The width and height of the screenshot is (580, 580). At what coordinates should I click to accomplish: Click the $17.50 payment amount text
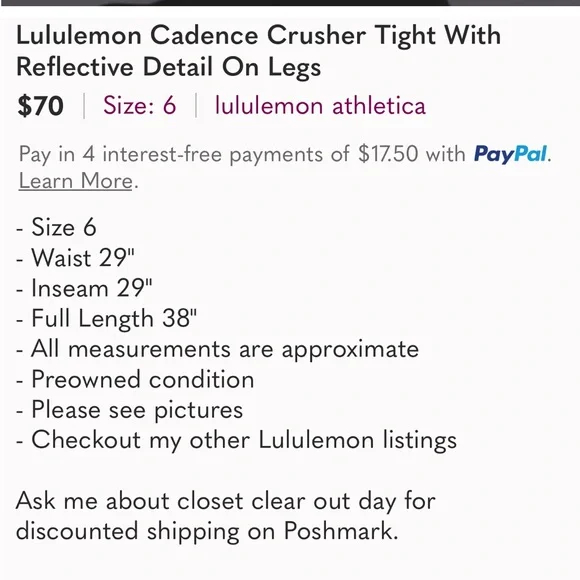pyautogui.click(x=388, y=154)
